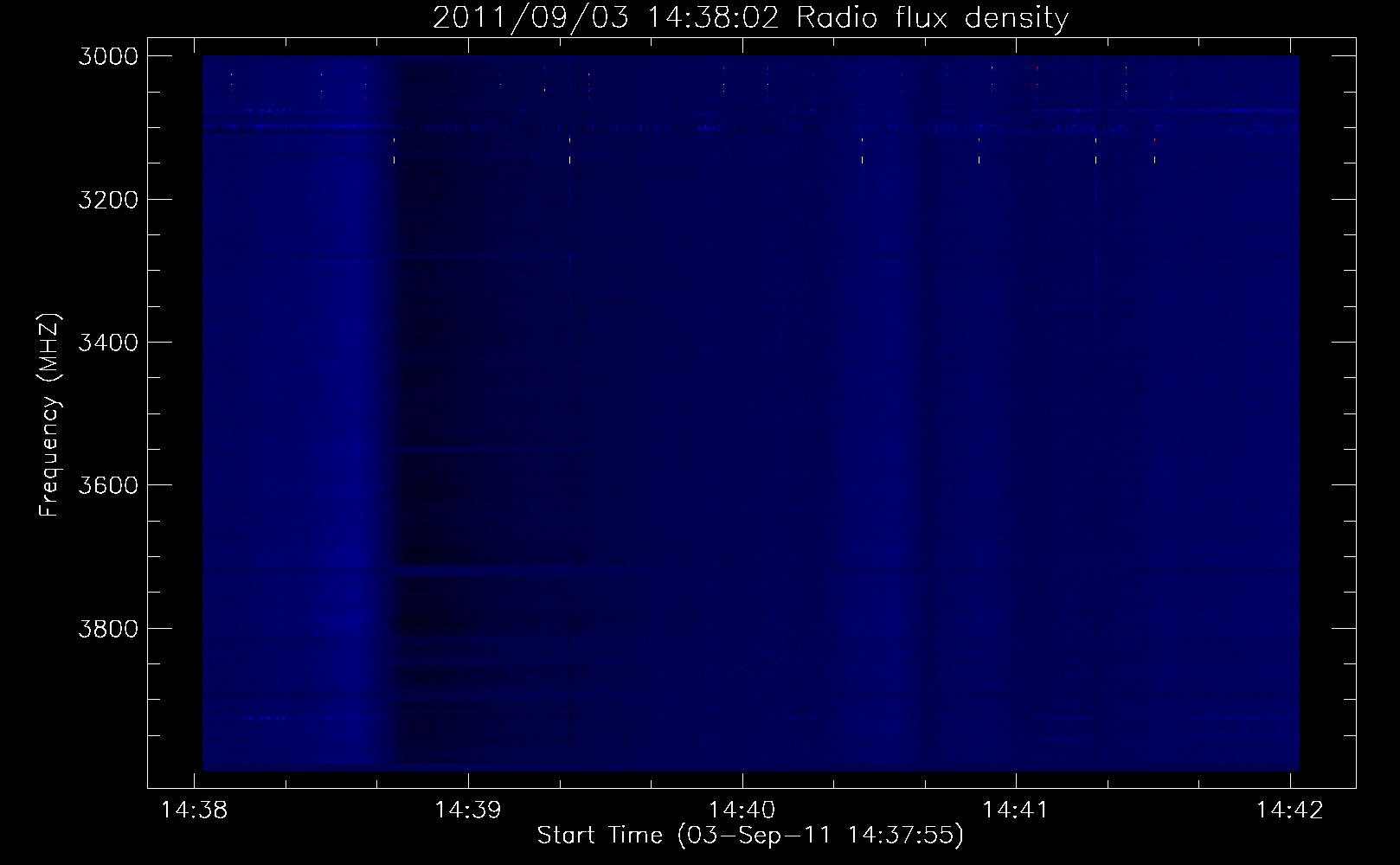Click the 14:42 time tick label
Viewport: 1400px width, 865px height.
click(1290, 811)
